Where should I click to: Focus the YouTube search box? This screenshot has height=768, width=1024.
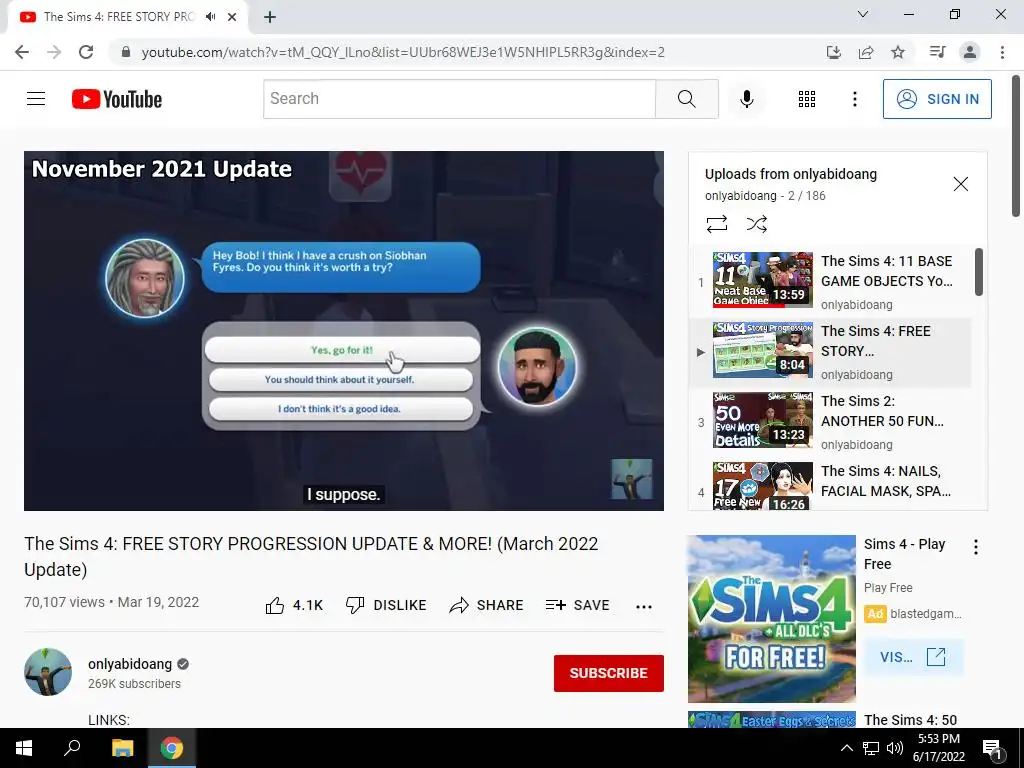[x=459, y=99]
